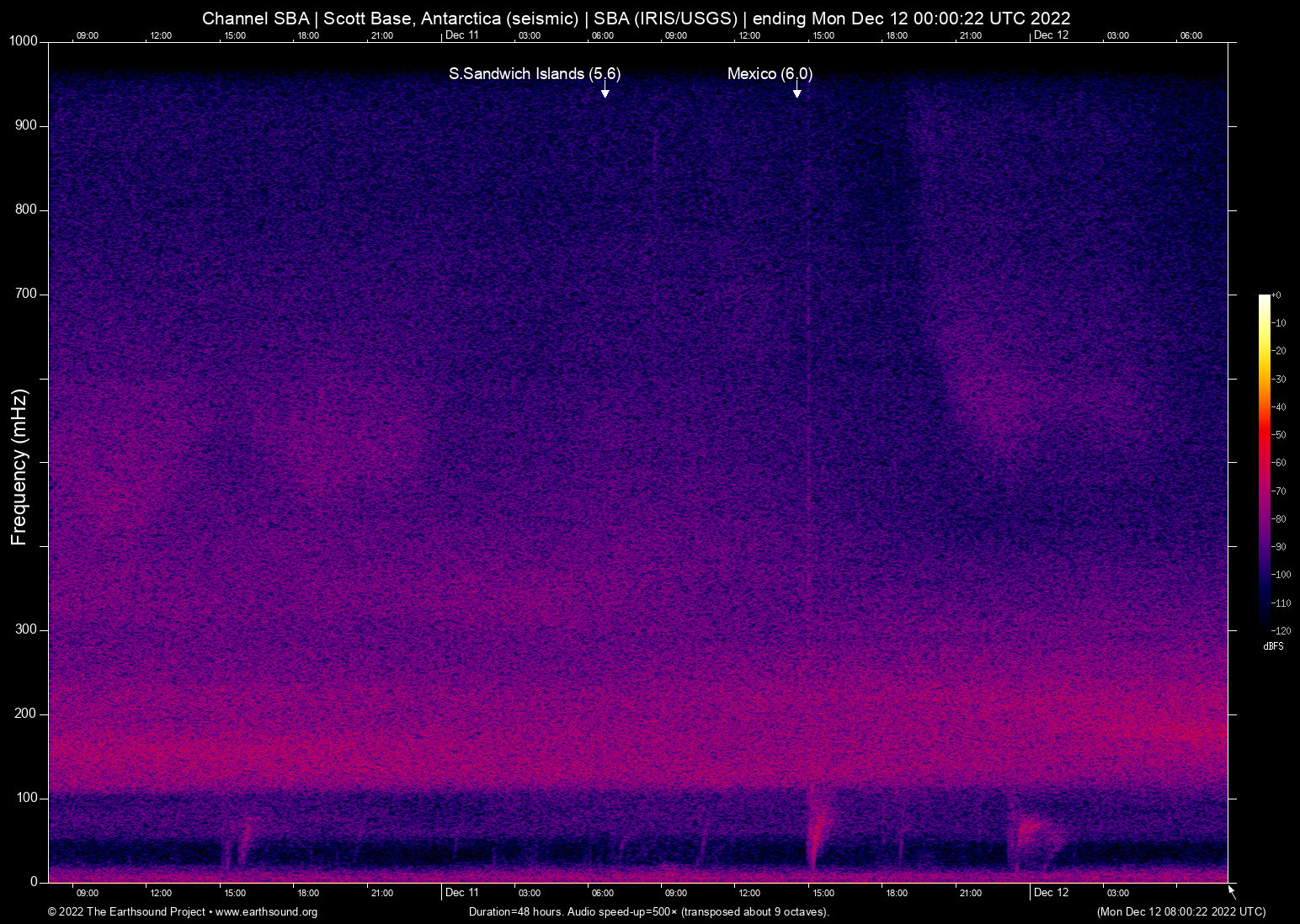Click the cursor arrow near the bottom-right axis
1300x924 pixels.
pyautogui.click(x=1230, y=889)
